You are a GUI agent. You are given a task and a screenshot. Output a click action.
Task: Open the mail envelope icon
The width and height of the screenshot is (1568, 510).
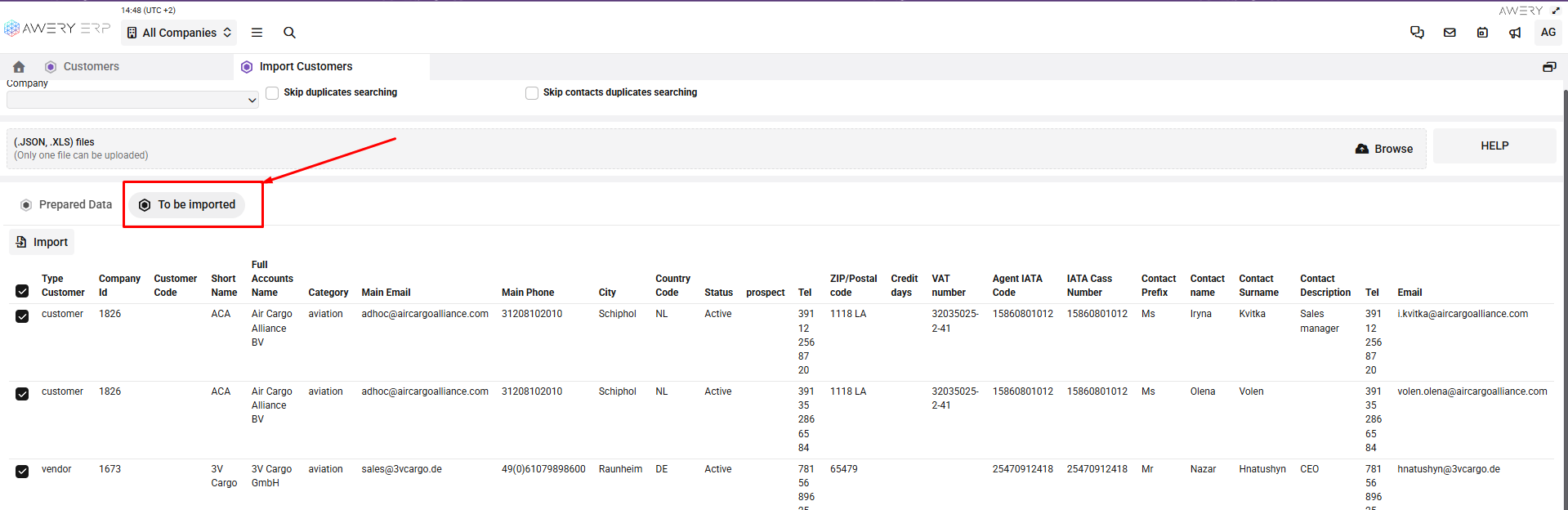coord(1450,33)
